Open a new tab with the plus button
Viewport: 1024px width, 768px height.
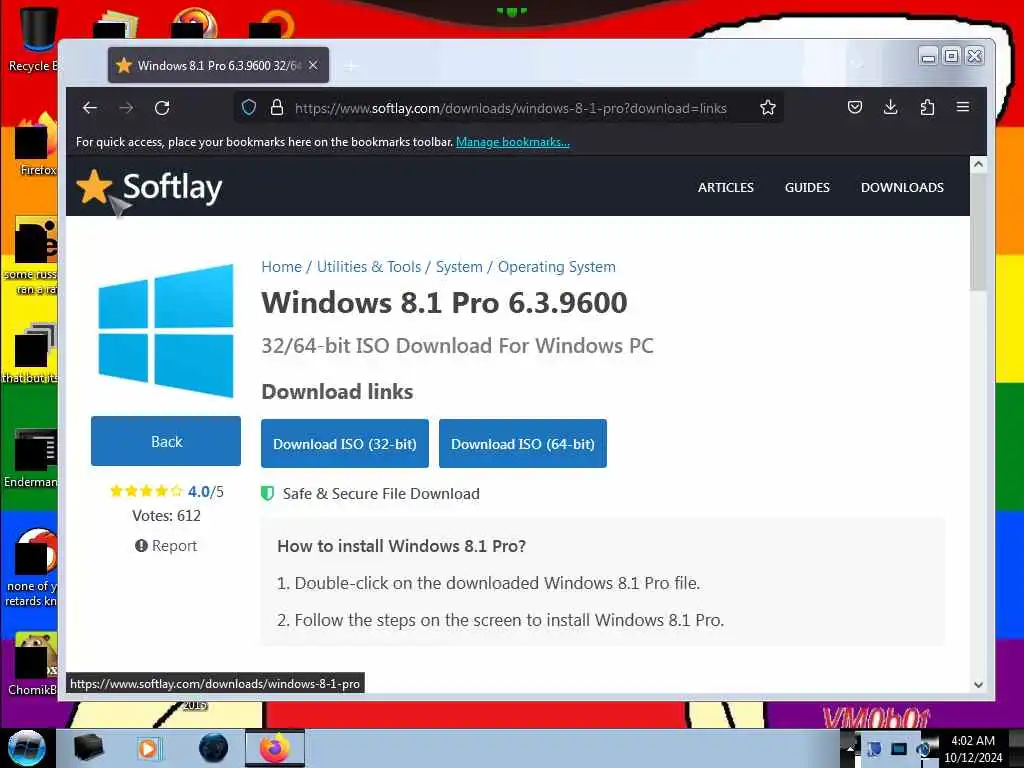pyautogui.click(x=351, y=66)
